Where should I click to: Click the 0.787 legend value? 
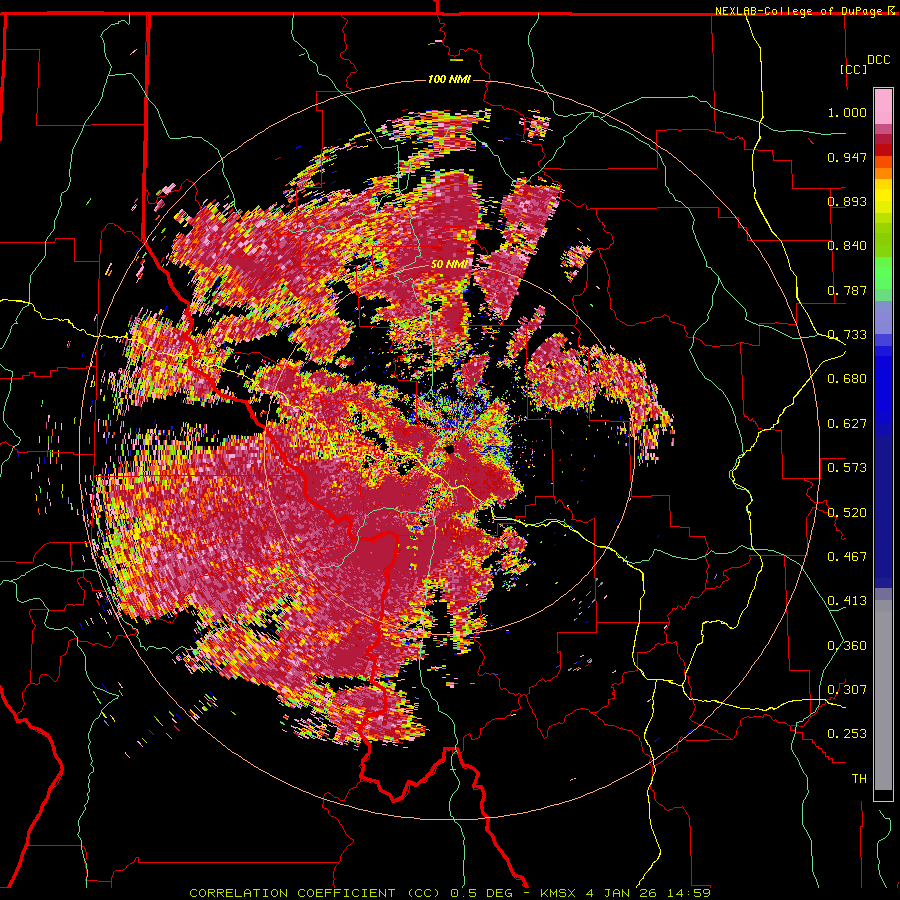[847, 290]
